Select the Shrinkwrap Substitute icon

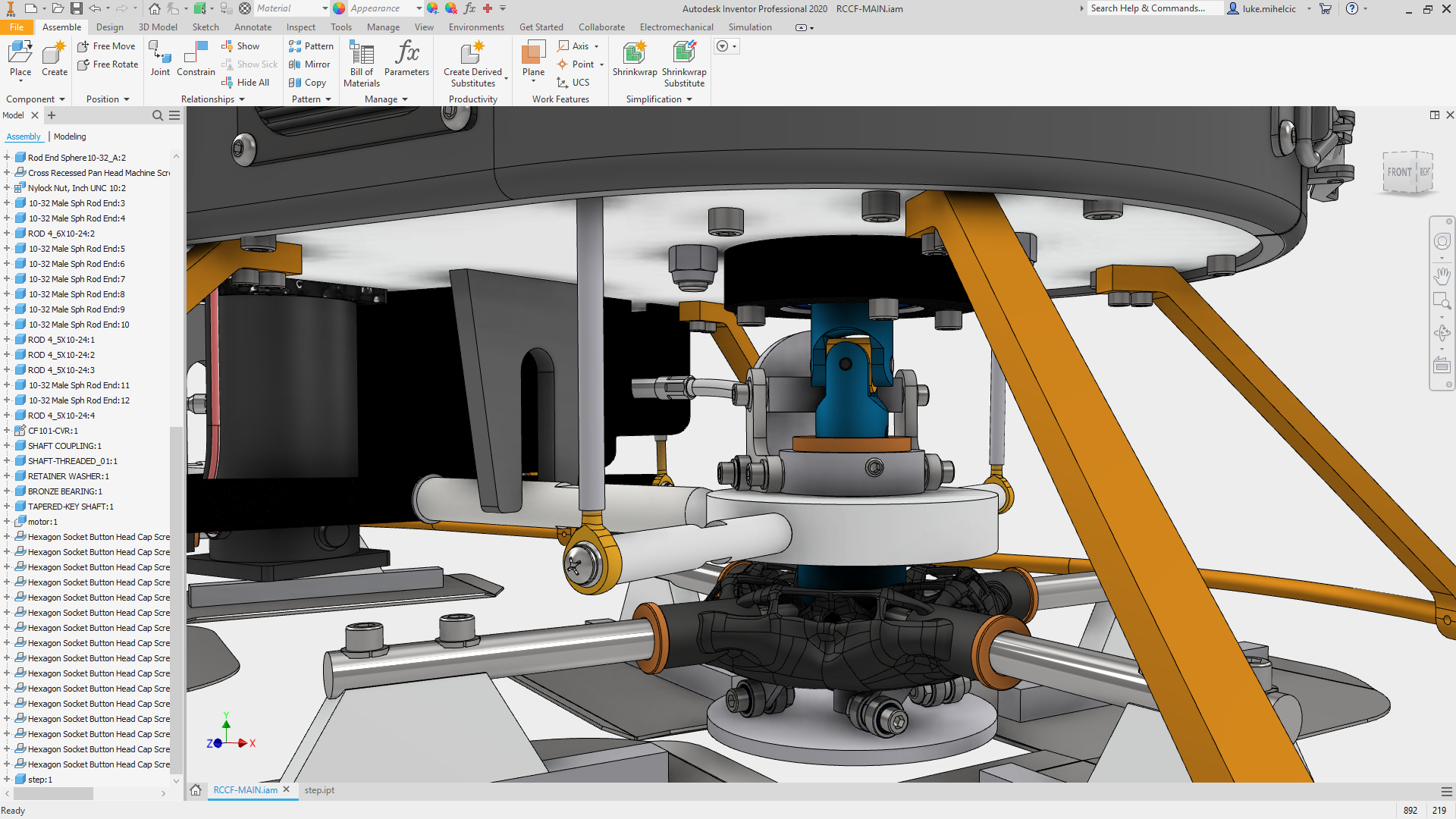684,63
